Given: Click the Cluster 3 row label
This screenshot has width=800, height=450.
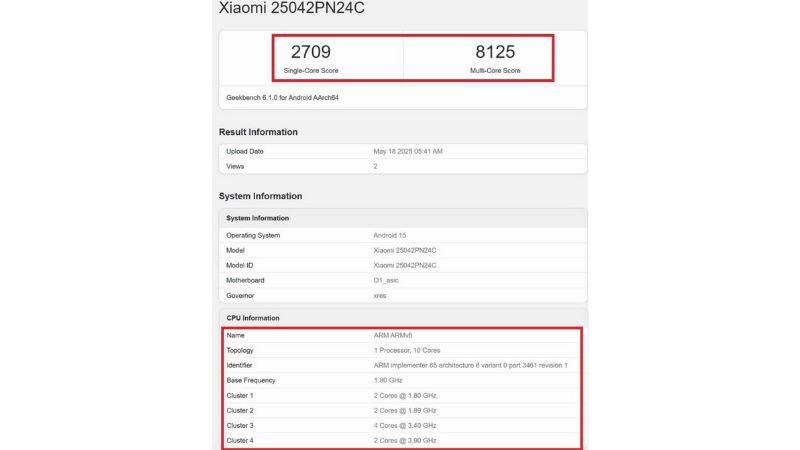Looking at the screenshot, I should pos(240,426).
